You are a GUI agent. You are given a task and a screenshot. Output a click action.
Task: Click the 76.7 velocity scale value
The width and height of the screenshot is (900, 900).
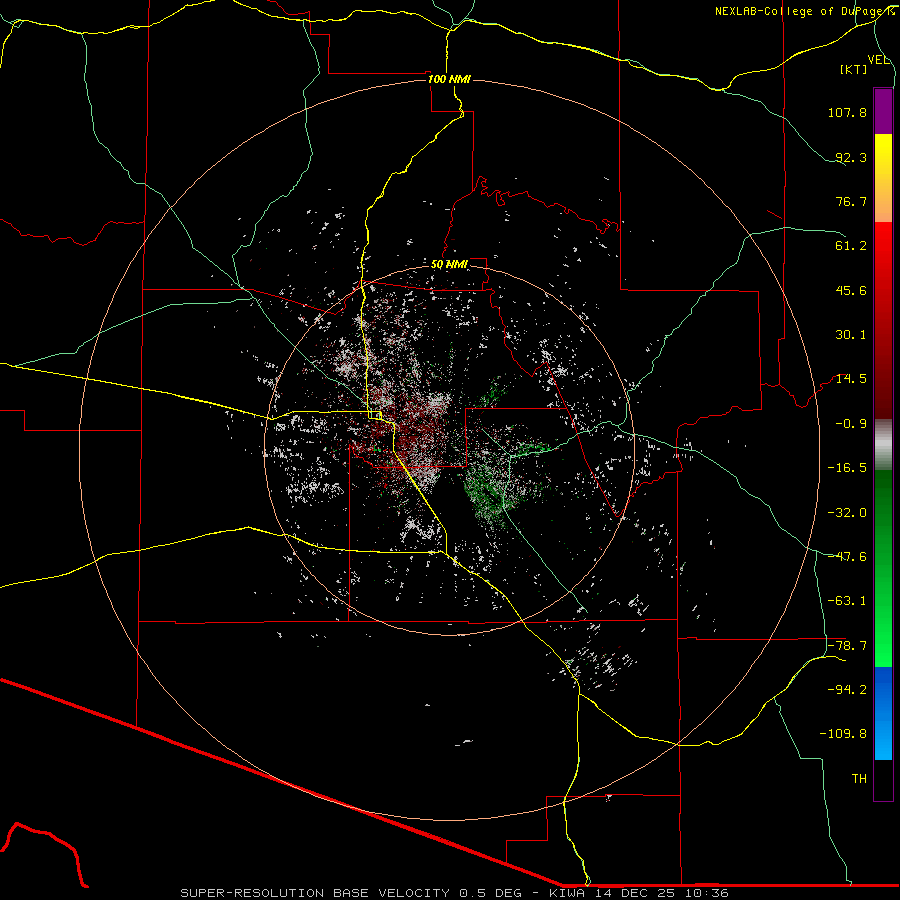tap(851, 201)
